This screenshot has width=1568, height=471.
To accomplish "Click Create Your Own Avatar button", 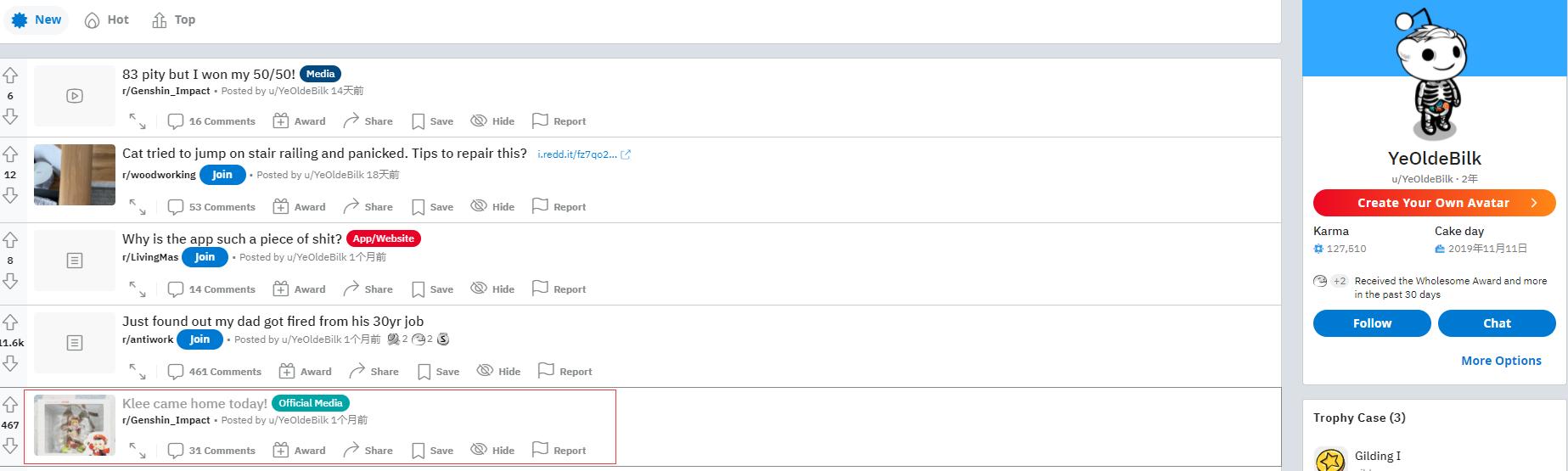I will (1434, 203).
